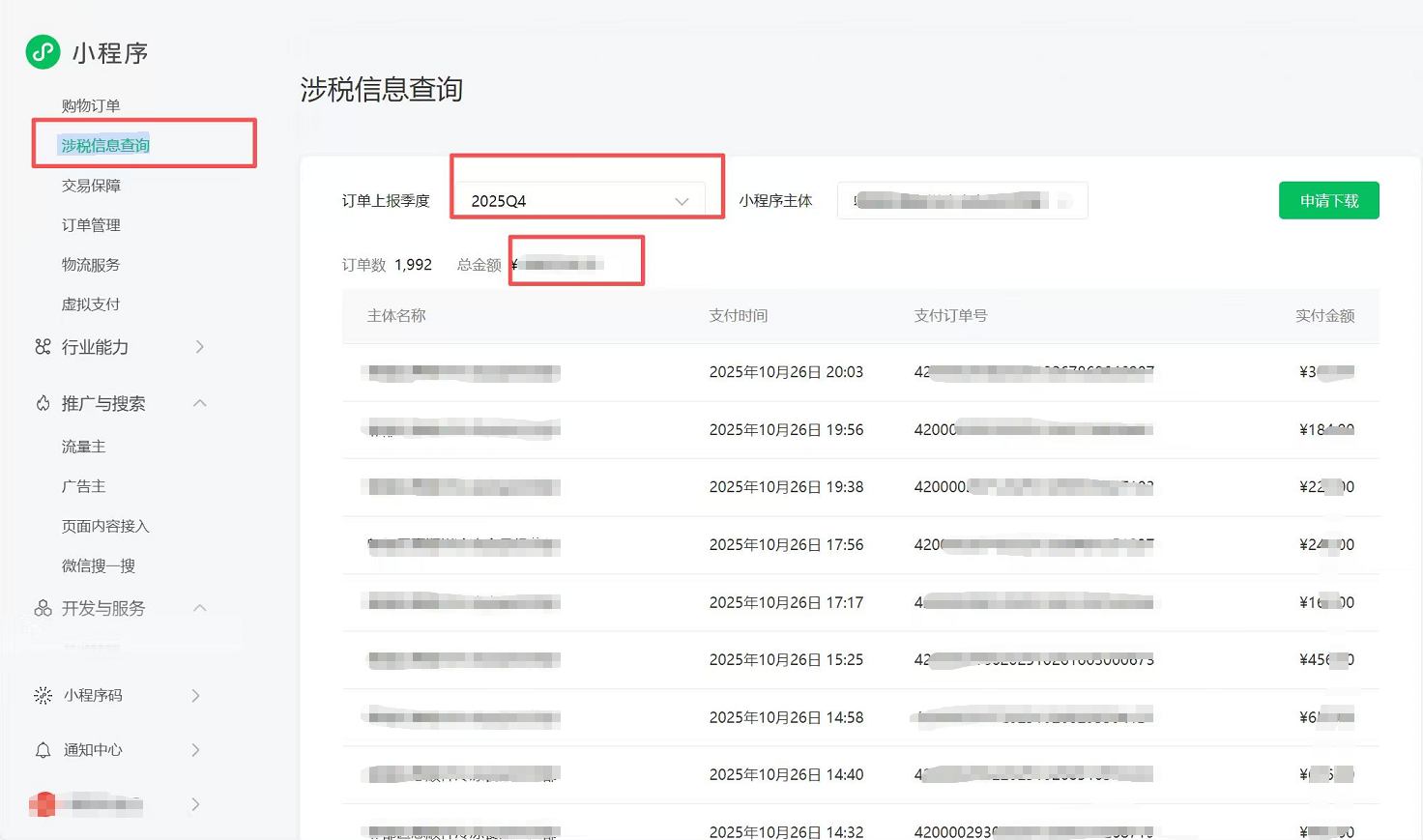The height and width of the screenshot is (840, 1423).
Task: Open 流量主 page
Action: [x=83, y=447]
